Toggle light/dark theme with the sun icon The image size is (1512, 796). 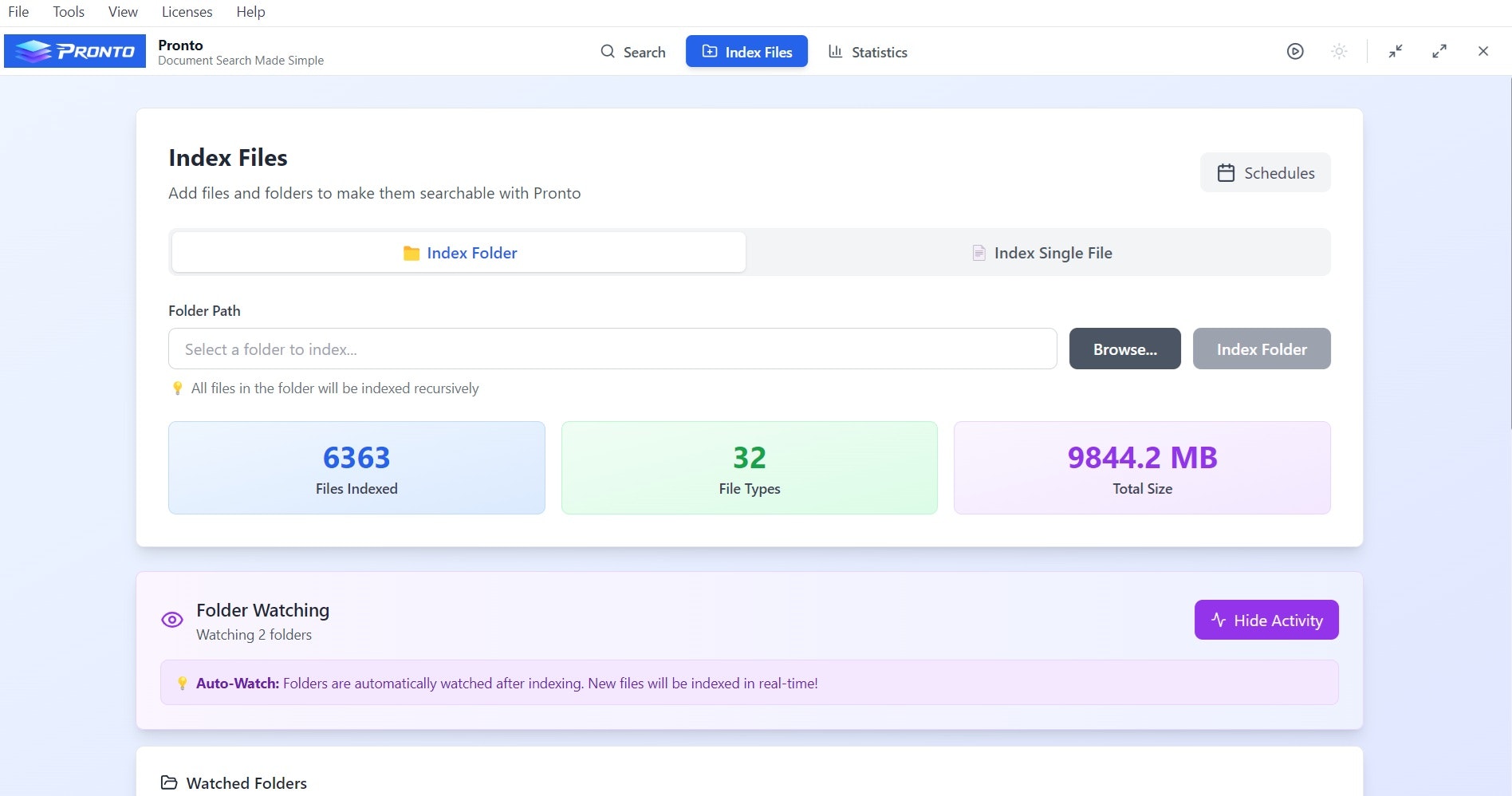pos(1339,50)
